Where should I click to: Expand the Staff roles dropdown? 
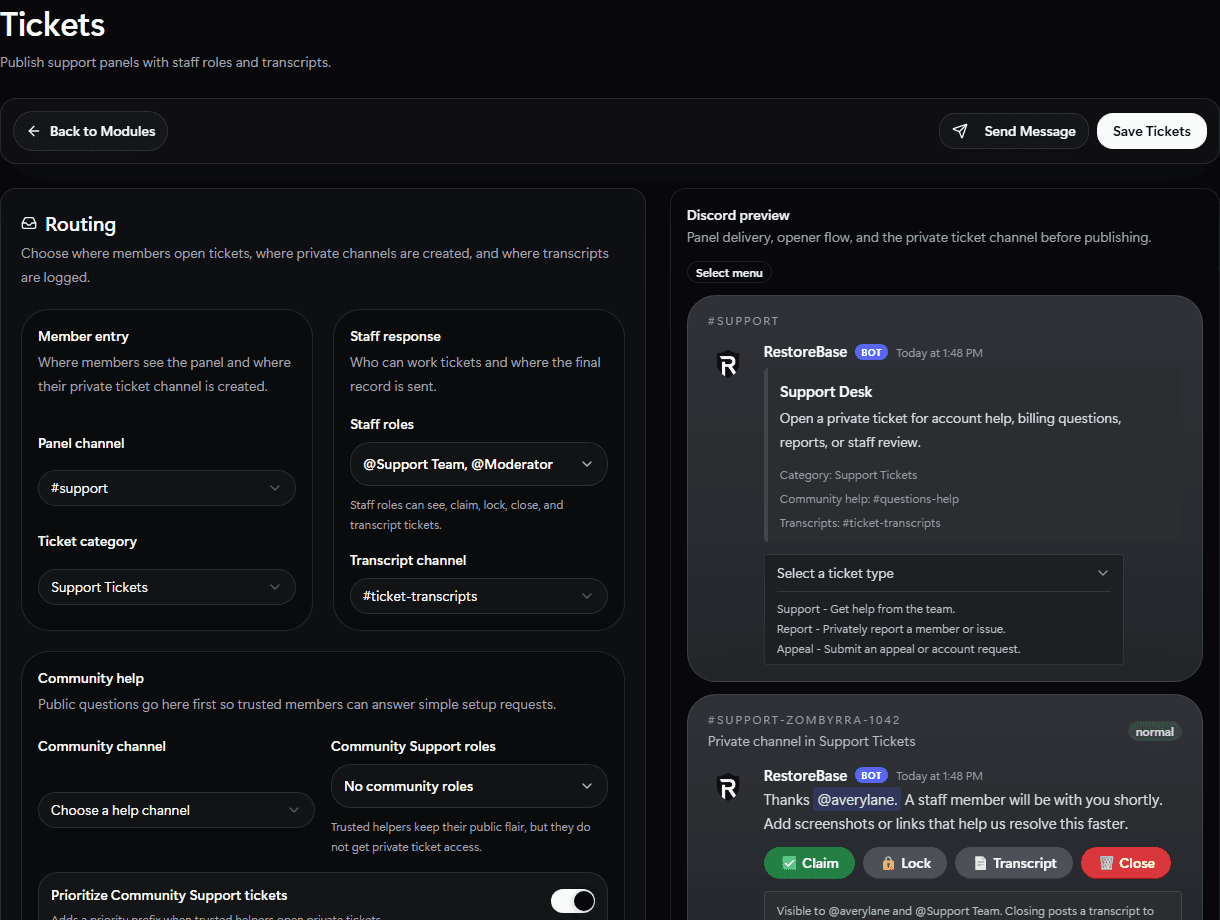pos(479,464)
